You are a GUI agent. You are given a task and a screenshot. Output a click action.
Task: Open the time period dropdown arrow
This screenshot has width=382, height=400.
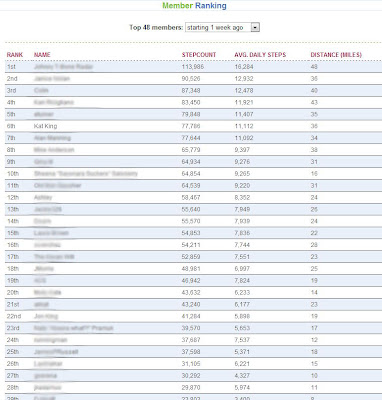(x=255, y=27)
